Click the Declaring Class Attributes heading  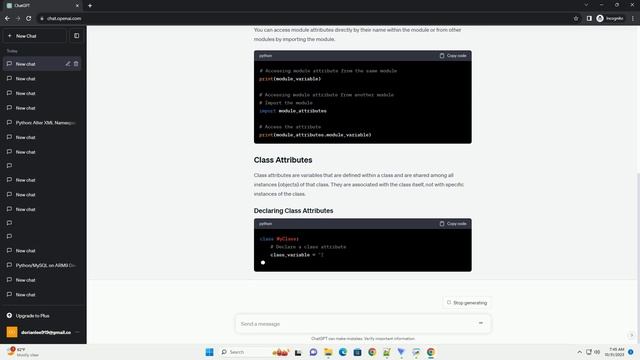[293, 211]
